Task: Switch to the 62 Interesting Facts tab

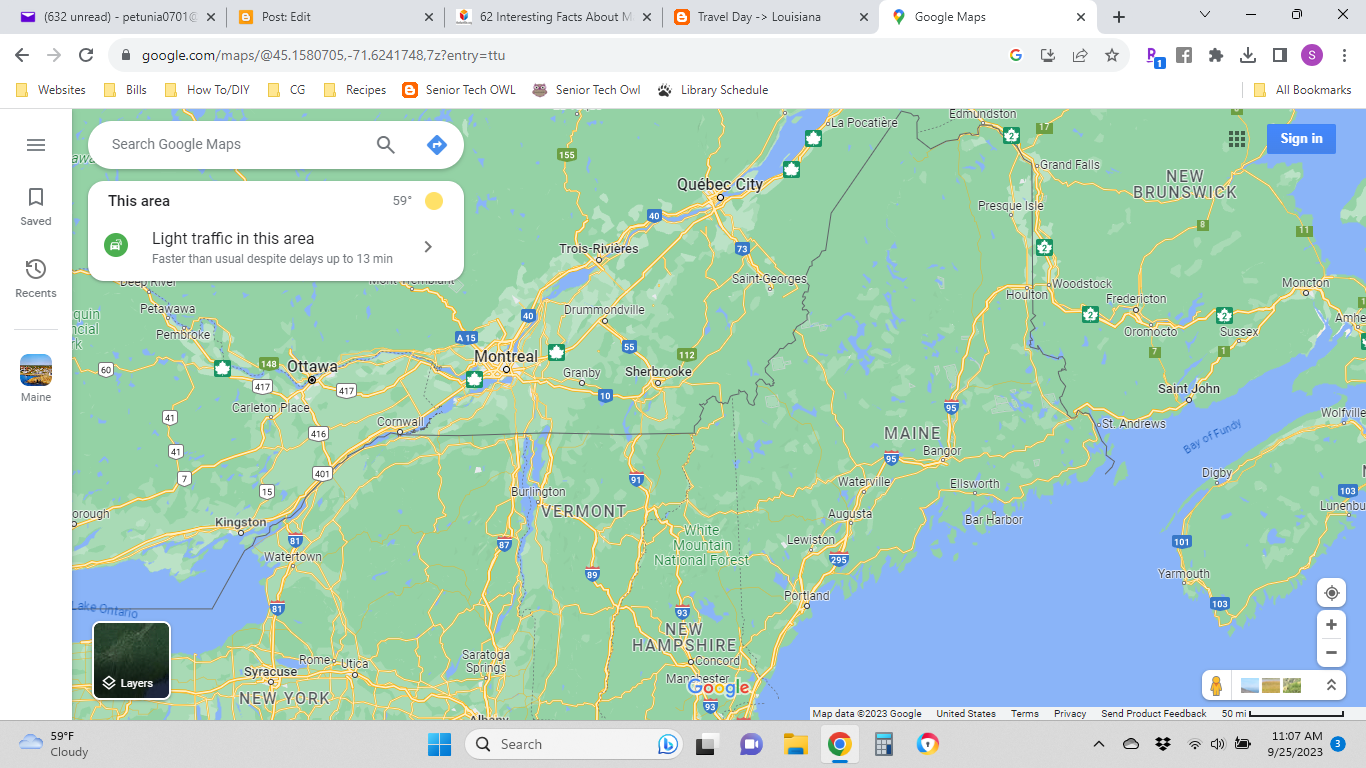Action: 556,17
